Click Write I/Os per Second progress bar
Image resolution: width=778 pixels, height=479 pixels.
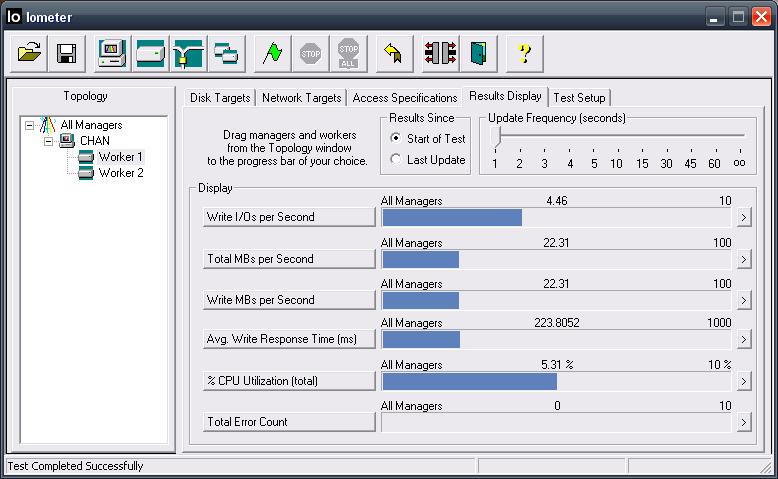coord(556,217)
